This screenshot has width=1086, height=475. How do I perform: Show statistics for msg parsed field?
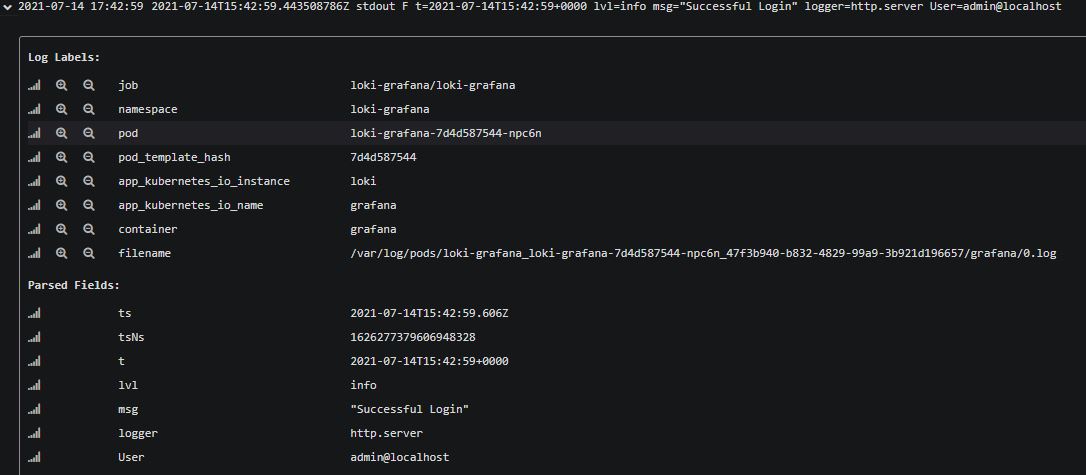point(34,410)
